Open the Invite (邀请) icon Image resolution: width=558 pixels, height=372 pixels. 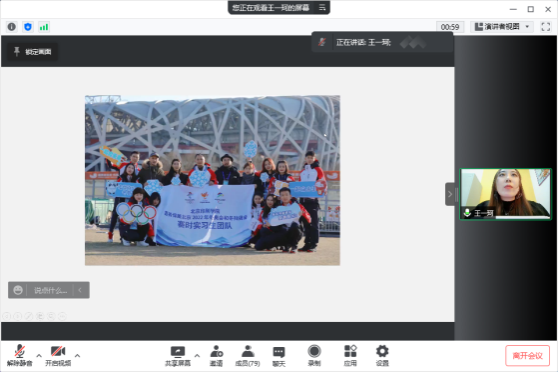tap(216, 356)
